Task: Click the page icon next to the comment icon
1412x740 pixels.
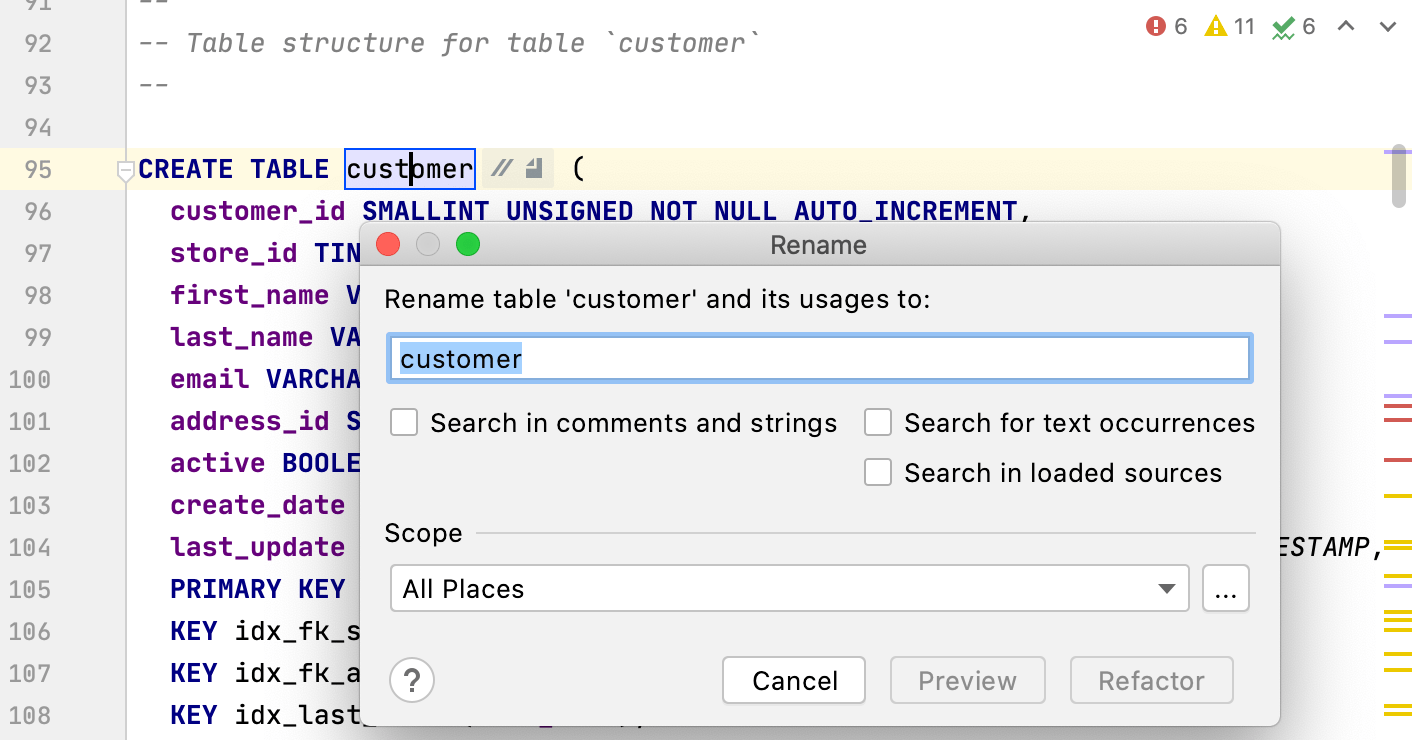Action: (534, 168)
